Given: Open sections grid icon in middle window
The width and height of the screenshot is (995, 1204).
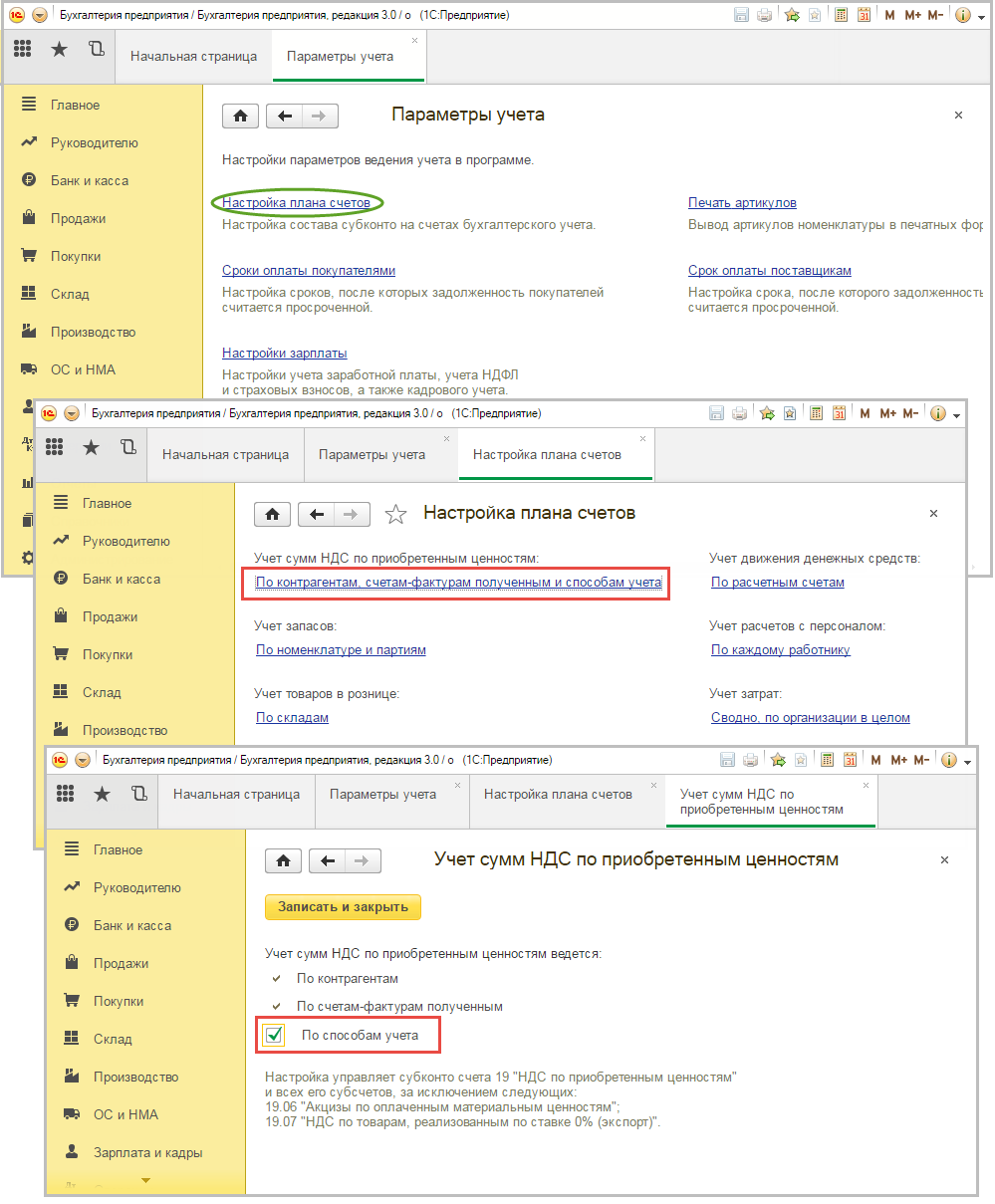Looking at the screenshot, I should tap(54, 448).
